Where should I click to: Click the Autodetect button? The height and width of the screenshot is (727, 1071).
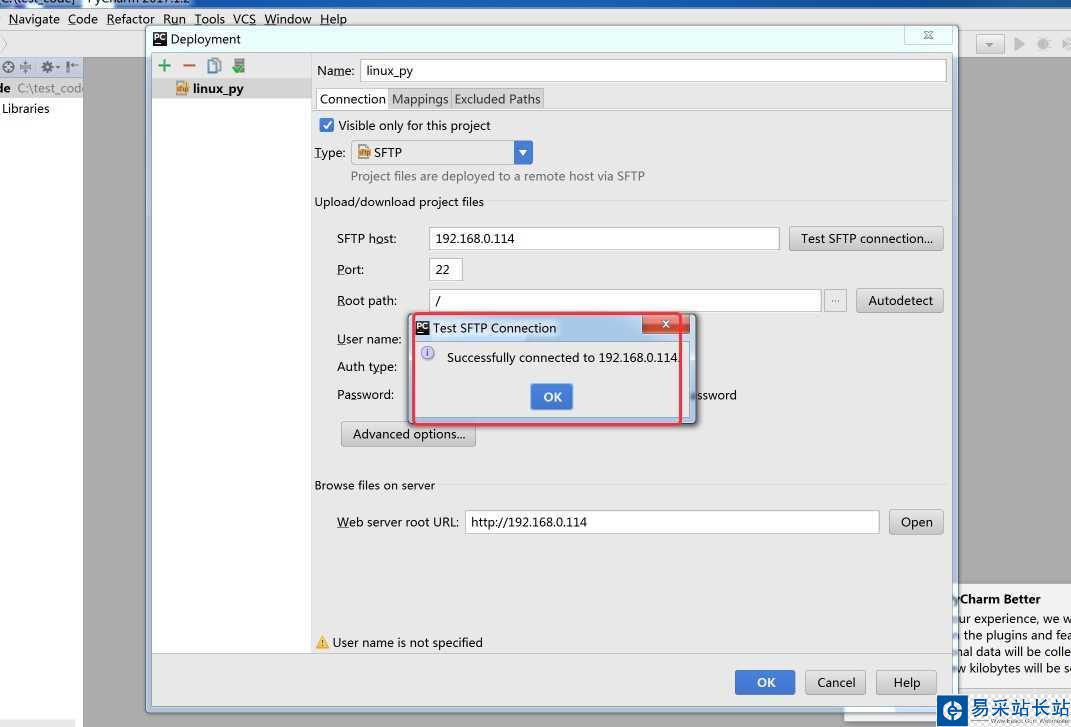coord(900,301)
